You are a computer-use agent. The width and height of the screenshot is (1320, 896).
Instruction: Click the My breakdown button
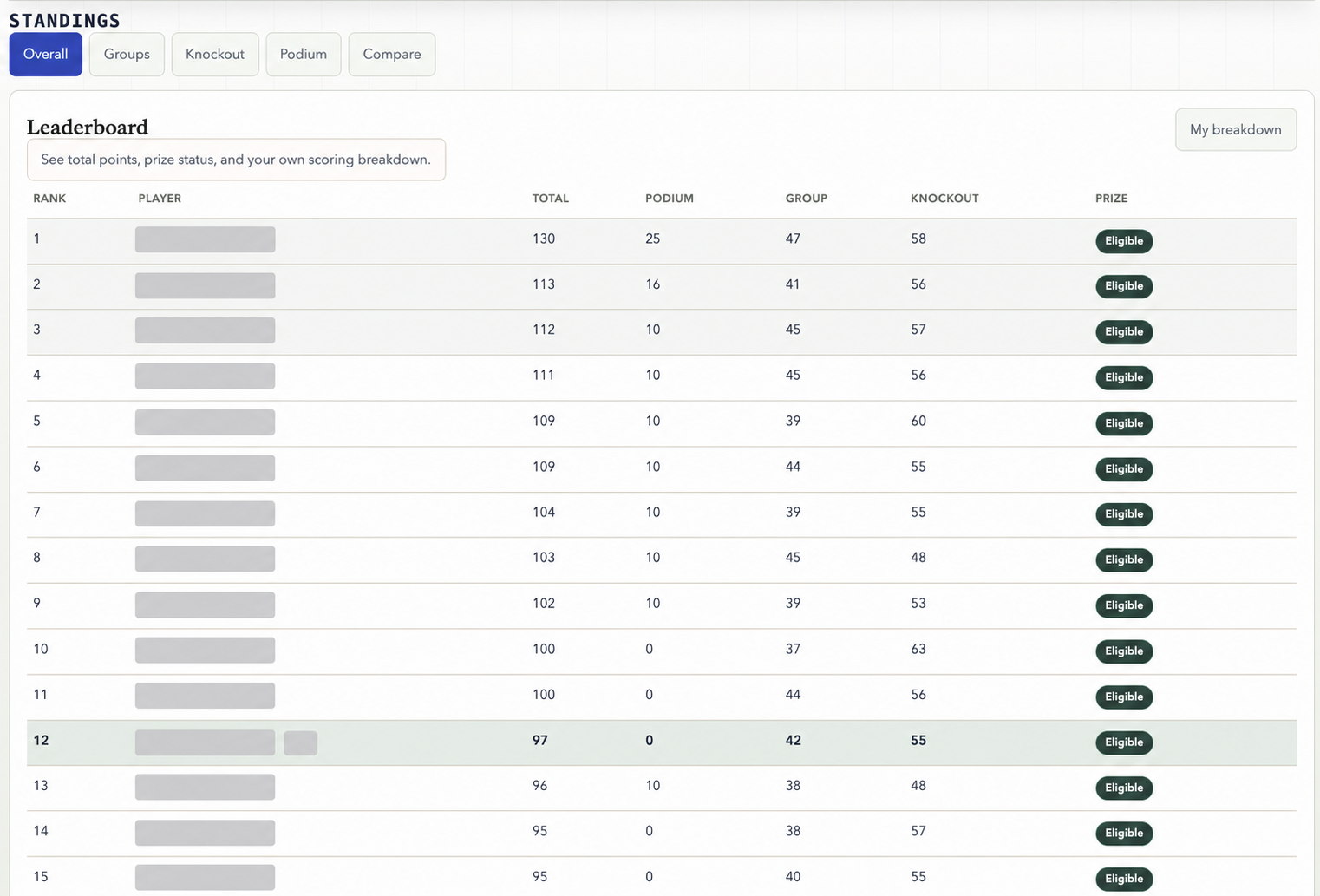[1236, 129]
